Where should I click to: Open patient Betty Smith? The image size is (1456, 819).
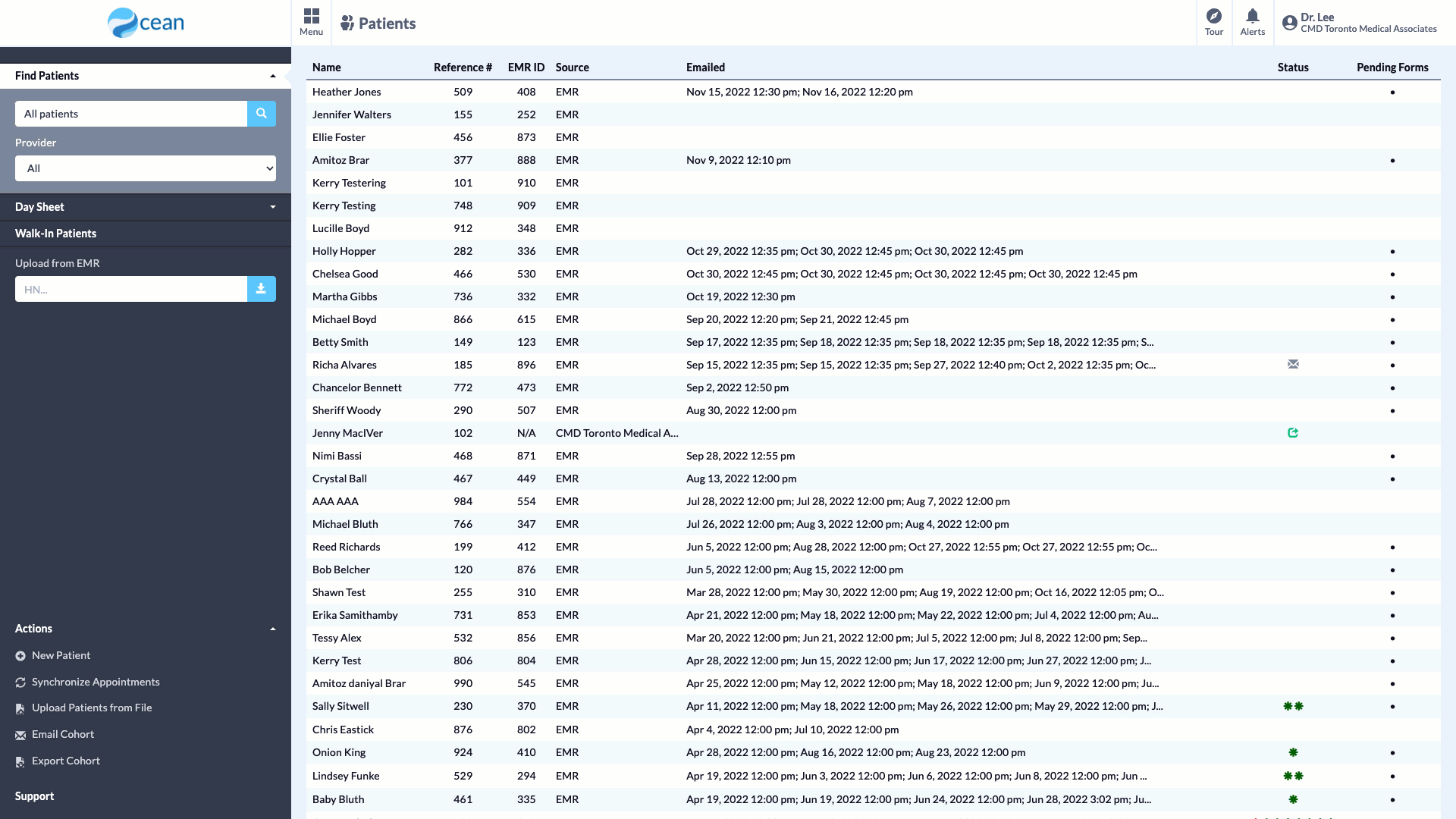pyautogui.click(x=340, y=342)
